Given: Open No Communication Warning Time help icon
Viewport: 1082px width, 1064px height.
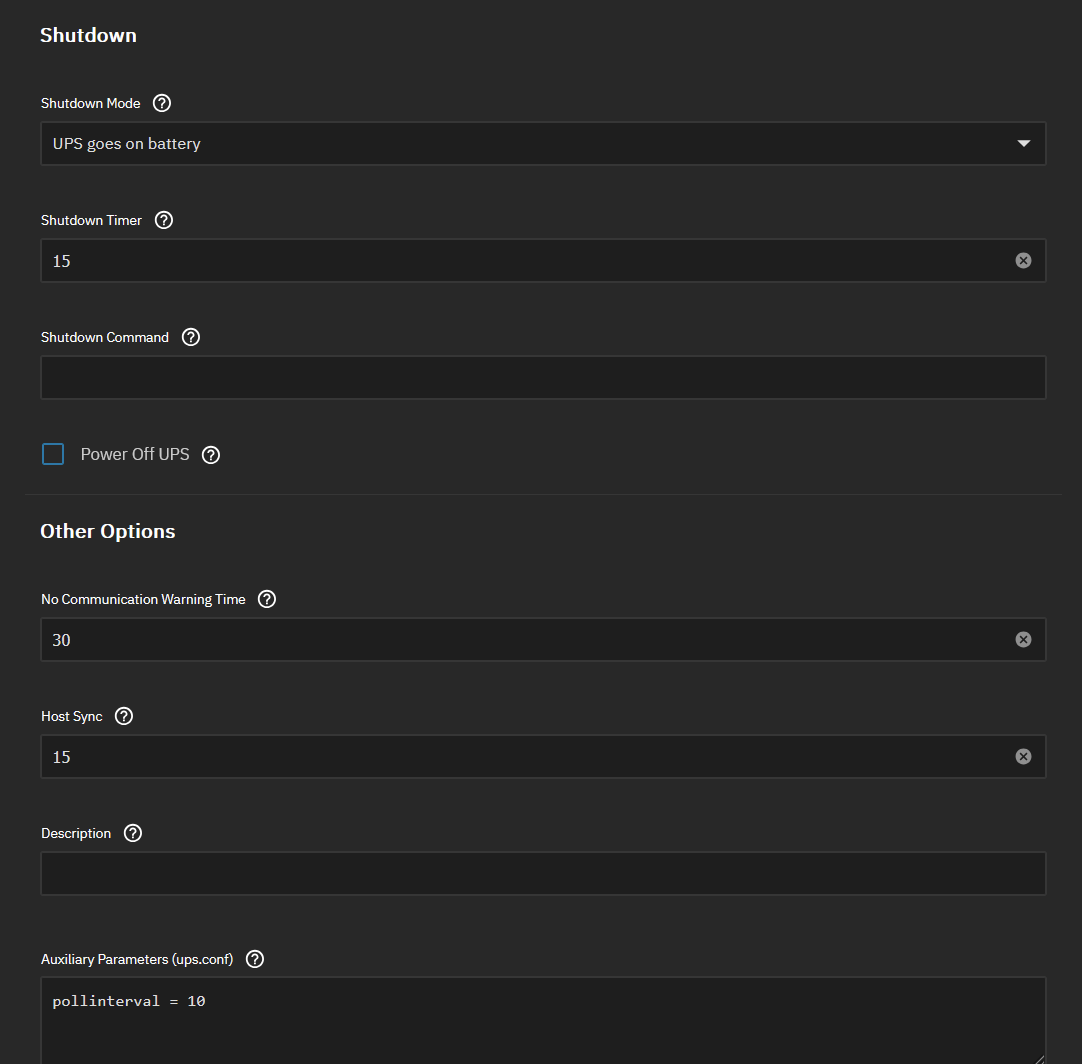Looking at the screenshot, I should tap(267, 599).
